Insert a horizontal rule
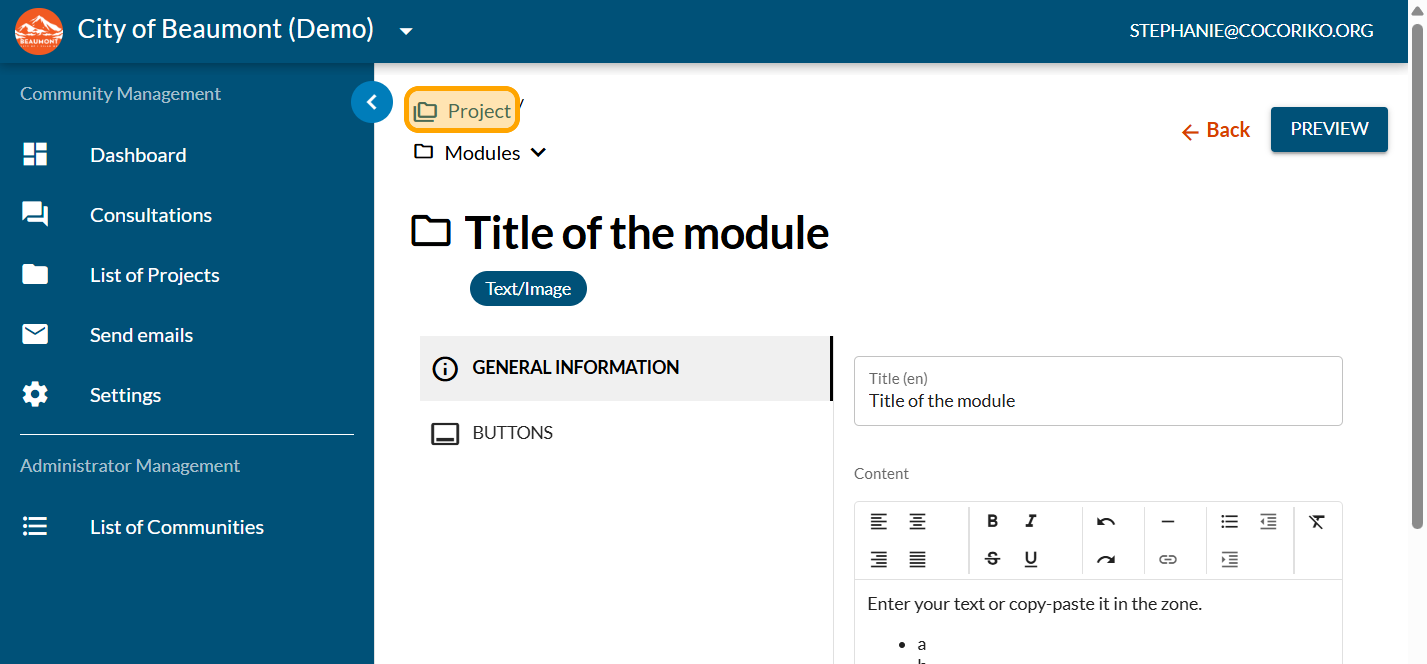 (1167, 521)
